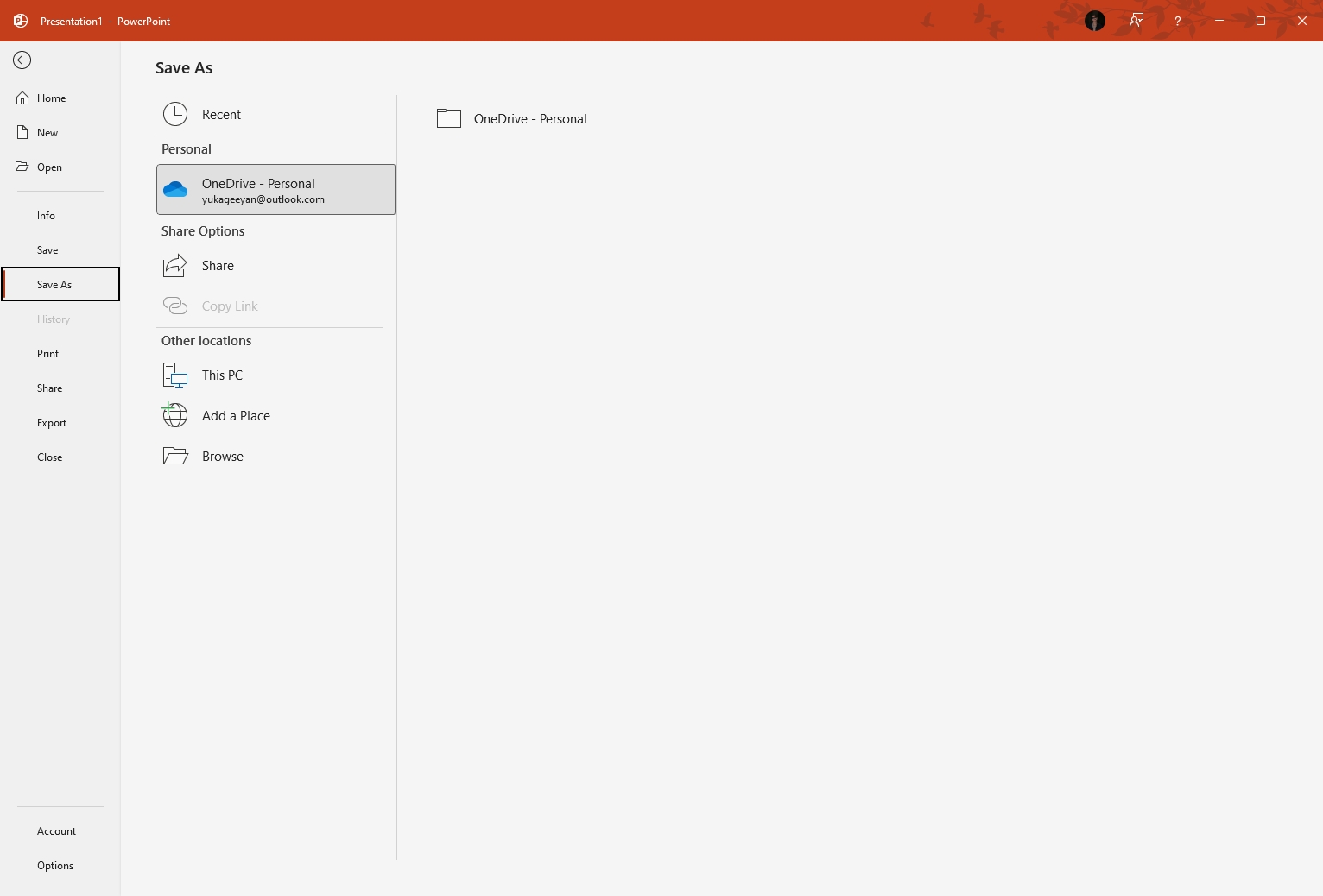The height and width of the screenshot is (896, 1323).
Task: Choose This PC location
Action: pyautogui.click(x=275, y=375)
